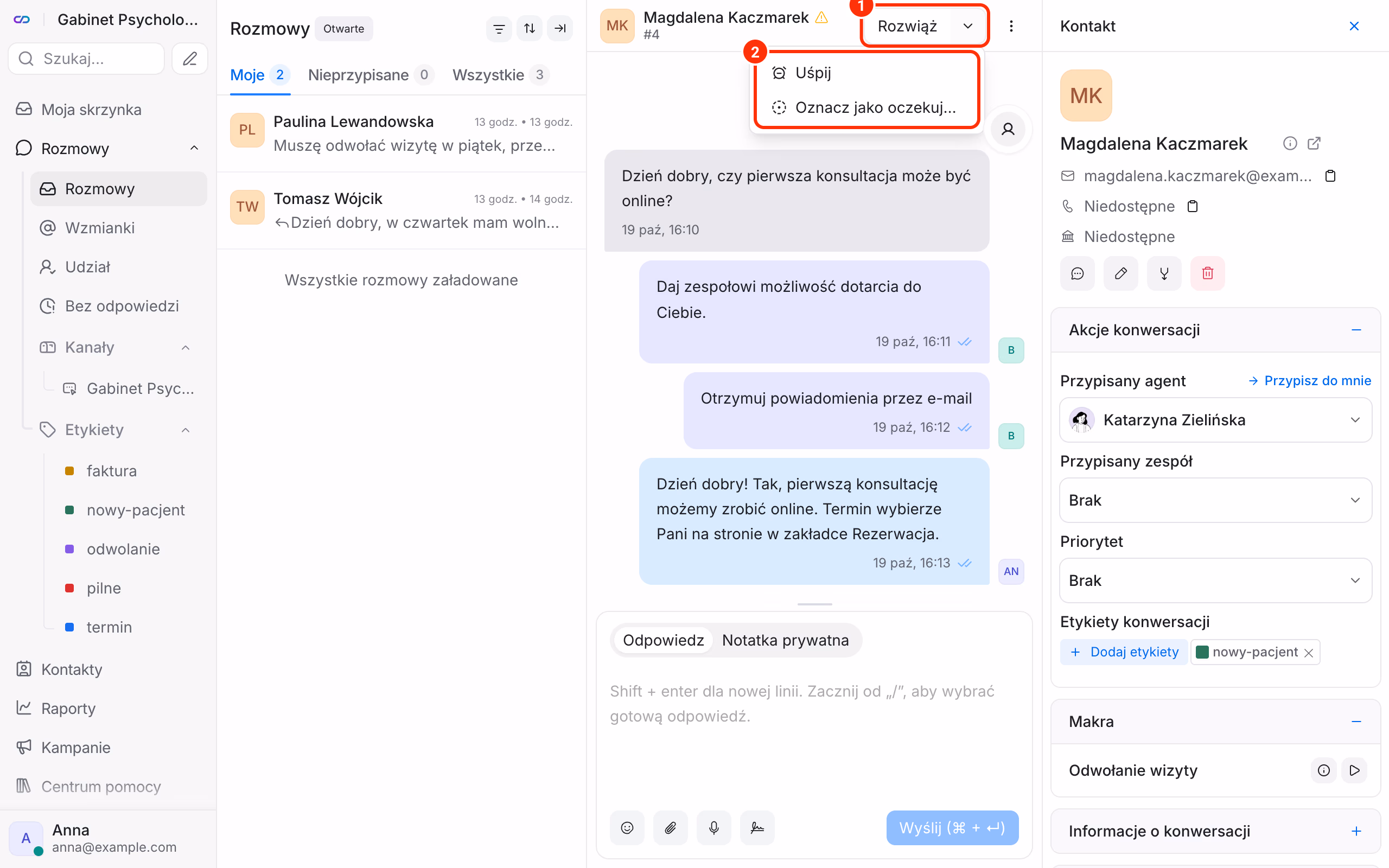This screenshot has height=868, width=1389.
Task: Open the emoji picker in reply box
Action: pos(627,827)
